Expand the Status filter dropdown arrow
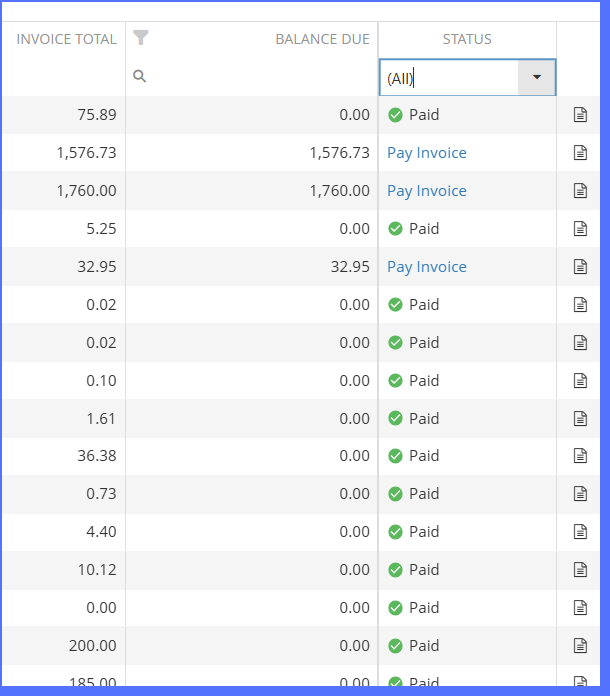Viewport: 610px width, 696px height. tap(537, 77)
